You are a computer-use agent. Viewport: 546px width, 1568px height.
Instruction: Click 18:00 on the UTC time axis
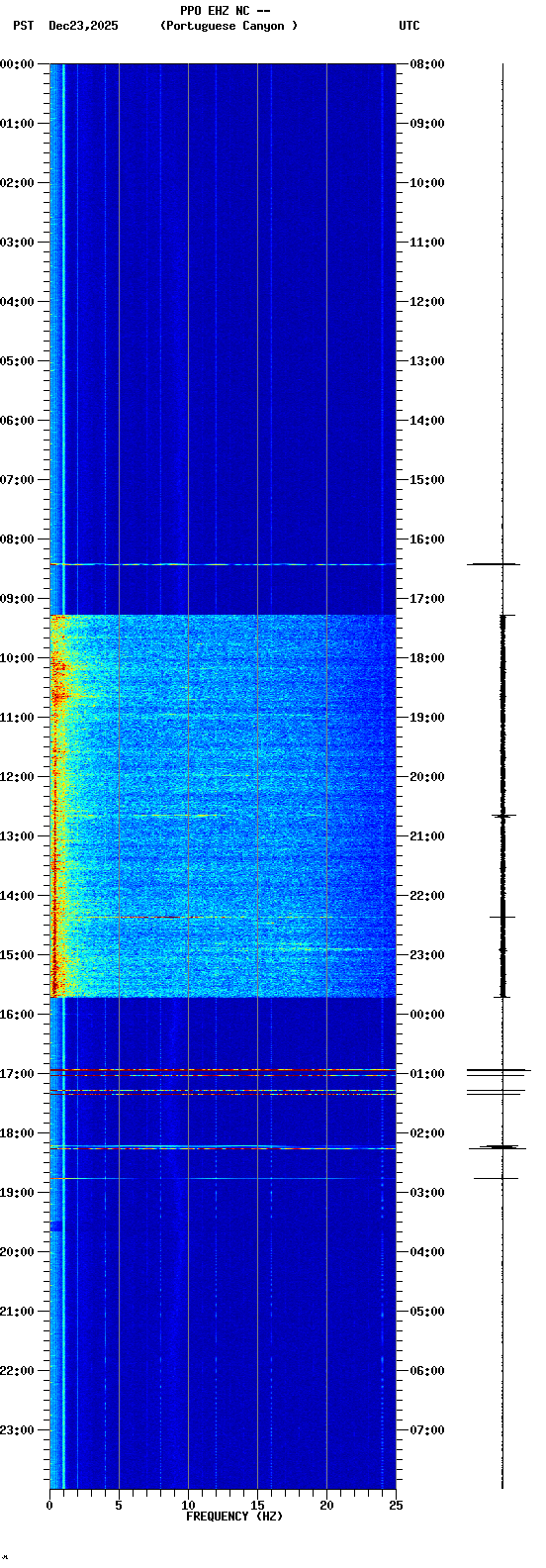(x=427, y=658)
